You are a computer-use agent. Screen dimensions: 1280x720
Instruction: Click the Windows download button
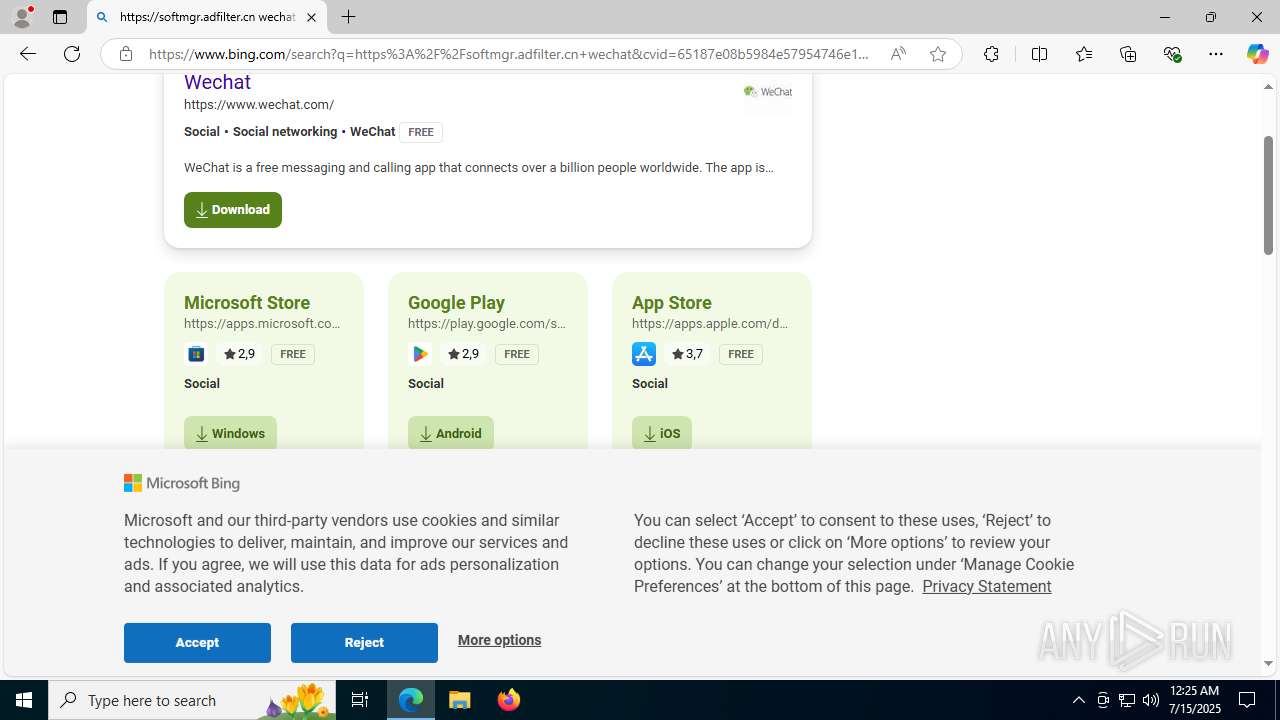coord(230,433)
